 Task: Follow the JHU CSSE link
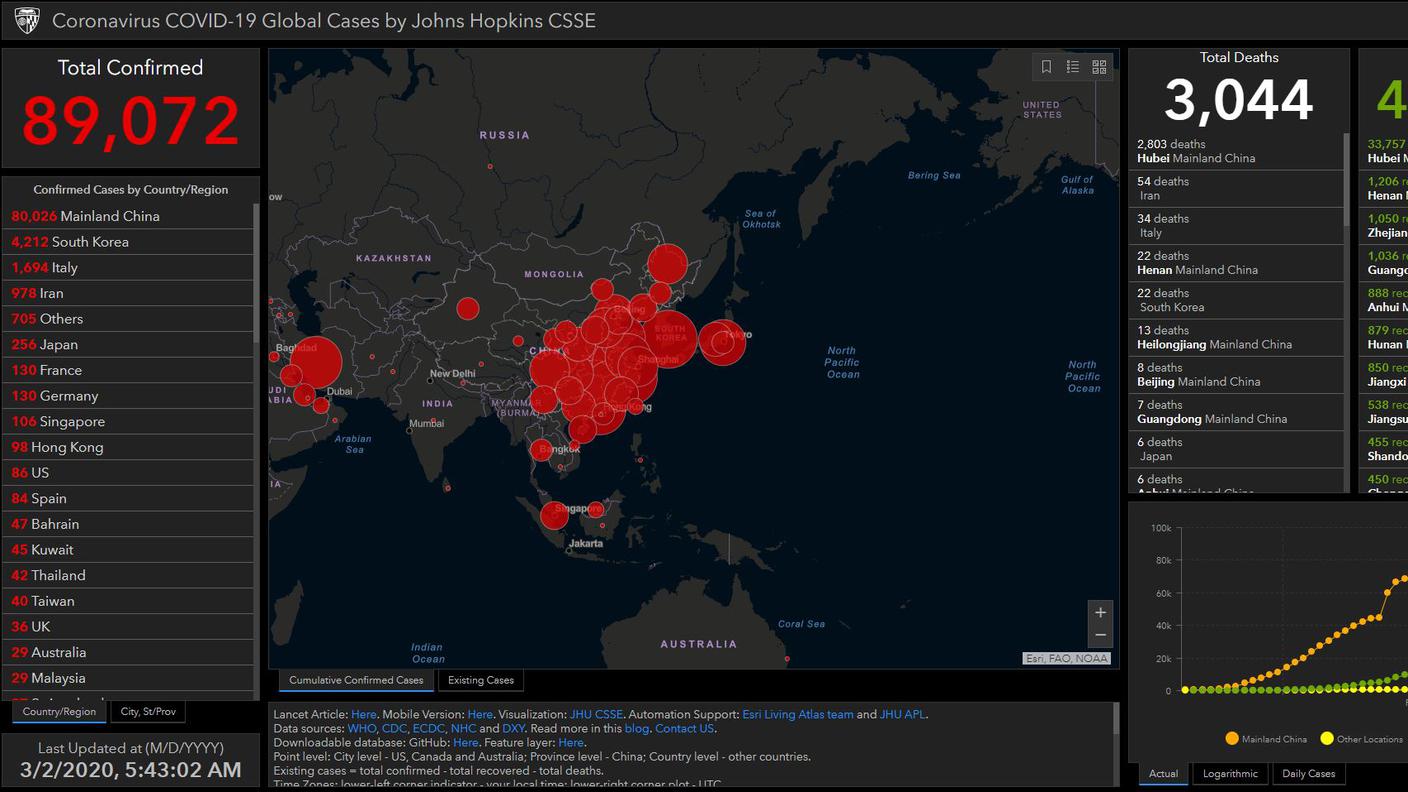click(596, 715)
